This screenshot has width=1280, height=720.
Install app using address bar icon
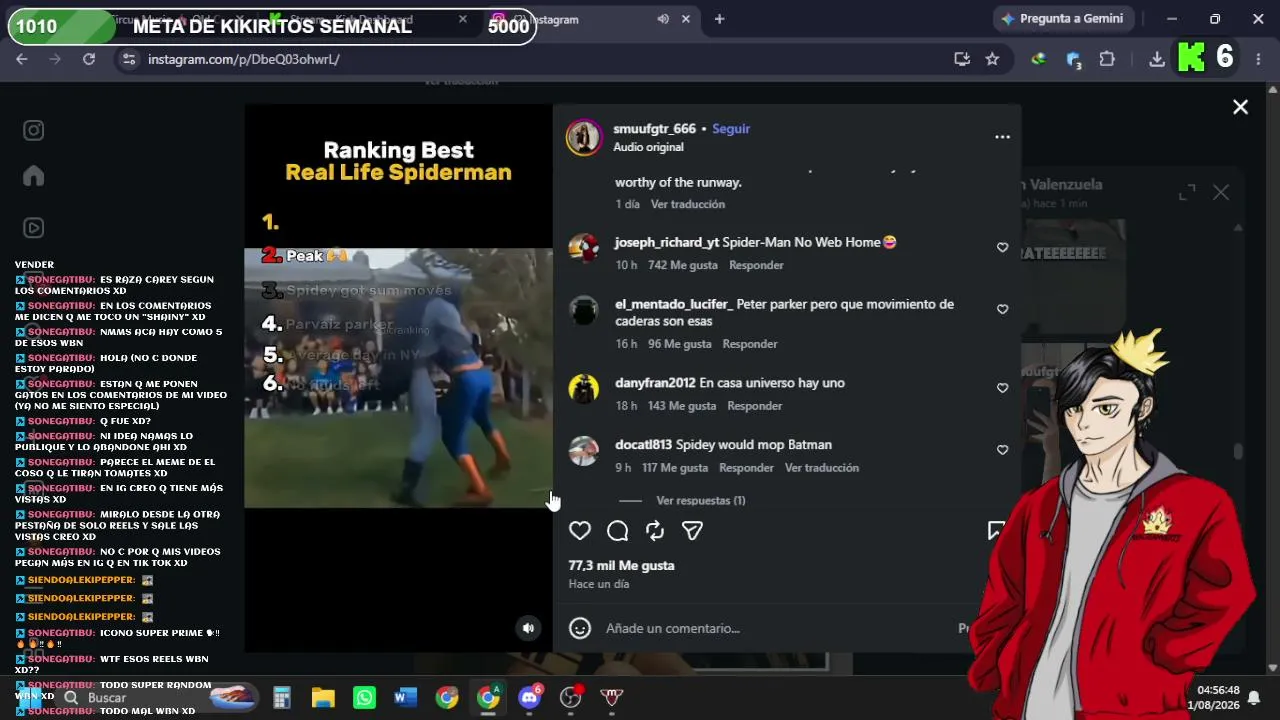click(x=962, y=59)
